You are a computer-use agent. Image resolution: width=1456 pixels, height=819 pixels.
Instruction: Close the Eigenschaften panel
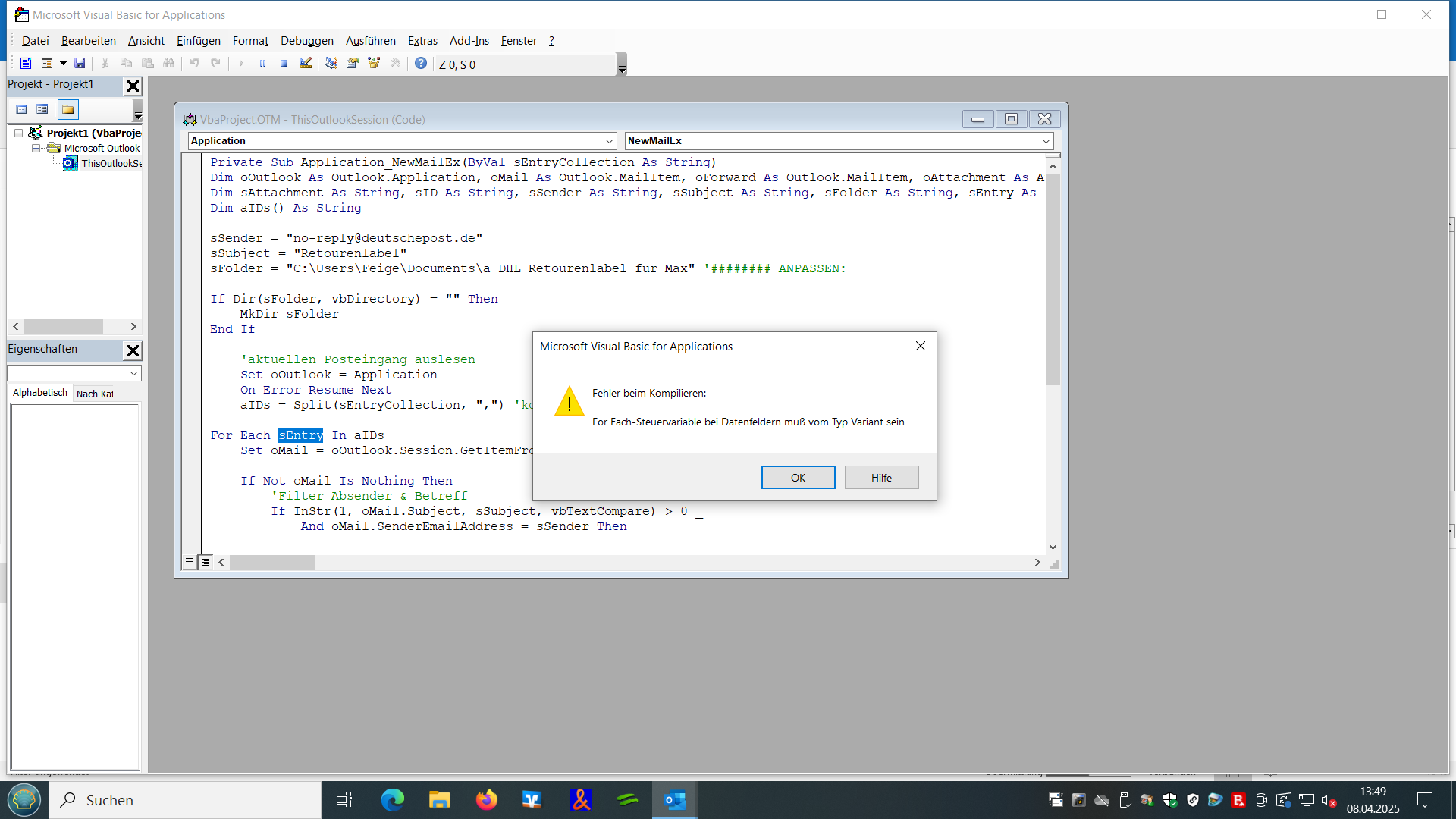click(x=133, y=350)
